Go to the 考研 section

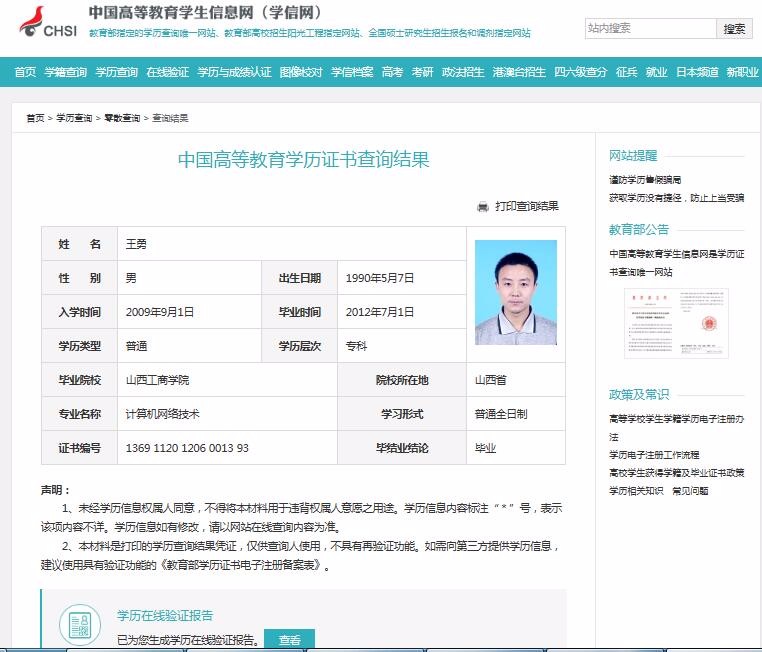pos(422,72)
